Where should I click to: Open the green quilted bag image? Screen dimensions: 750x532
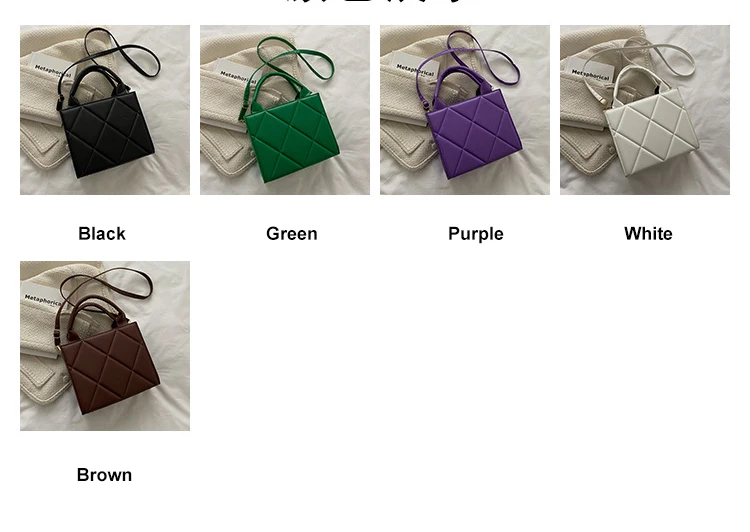[285, 110]
